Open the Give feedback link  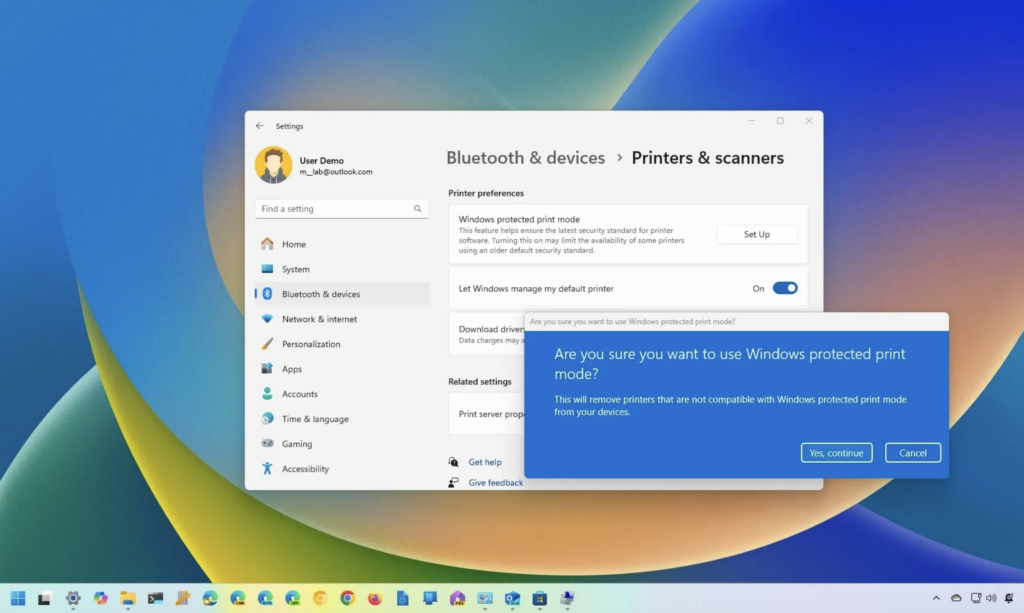point(495,482)
